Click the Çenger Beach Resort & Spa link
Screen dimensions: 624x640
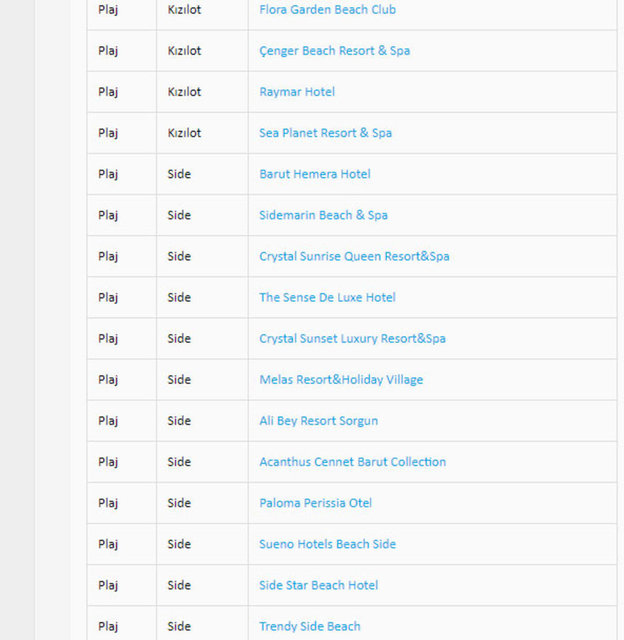334,51
